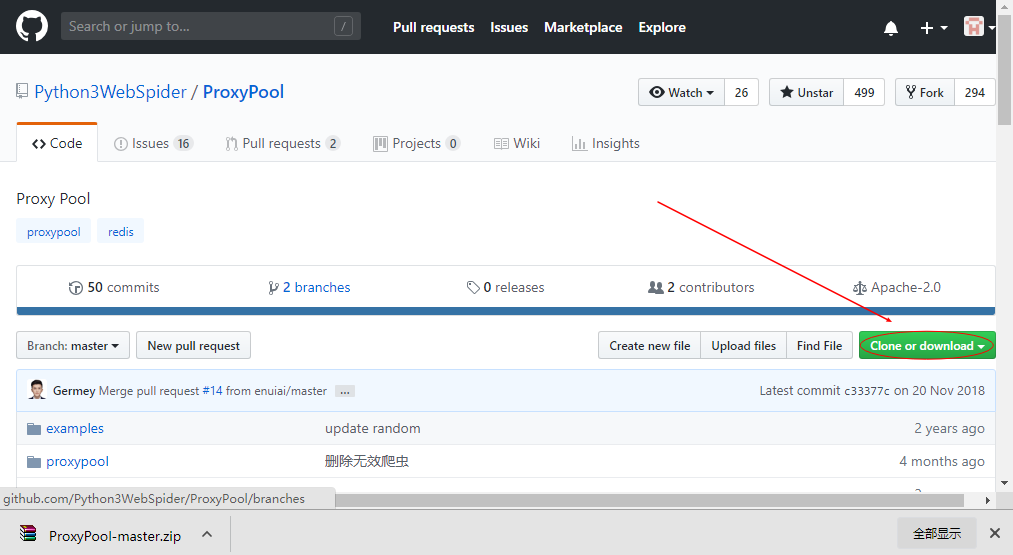
Task: Click Upload files button
Action: coord(744,346)
